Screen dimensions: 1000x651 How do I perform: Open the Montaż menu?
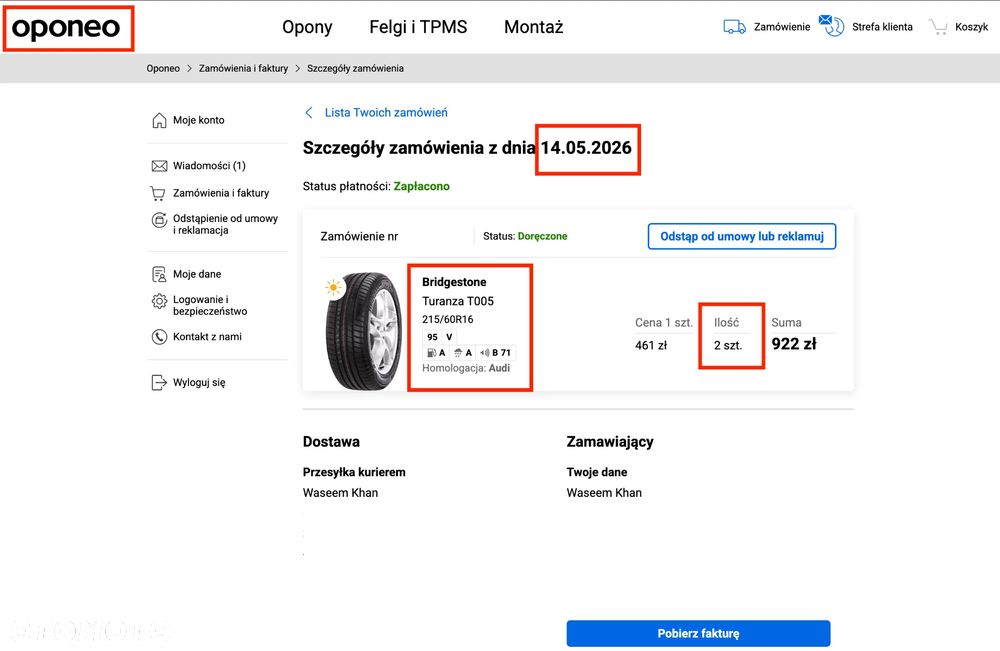pos(534,27)
